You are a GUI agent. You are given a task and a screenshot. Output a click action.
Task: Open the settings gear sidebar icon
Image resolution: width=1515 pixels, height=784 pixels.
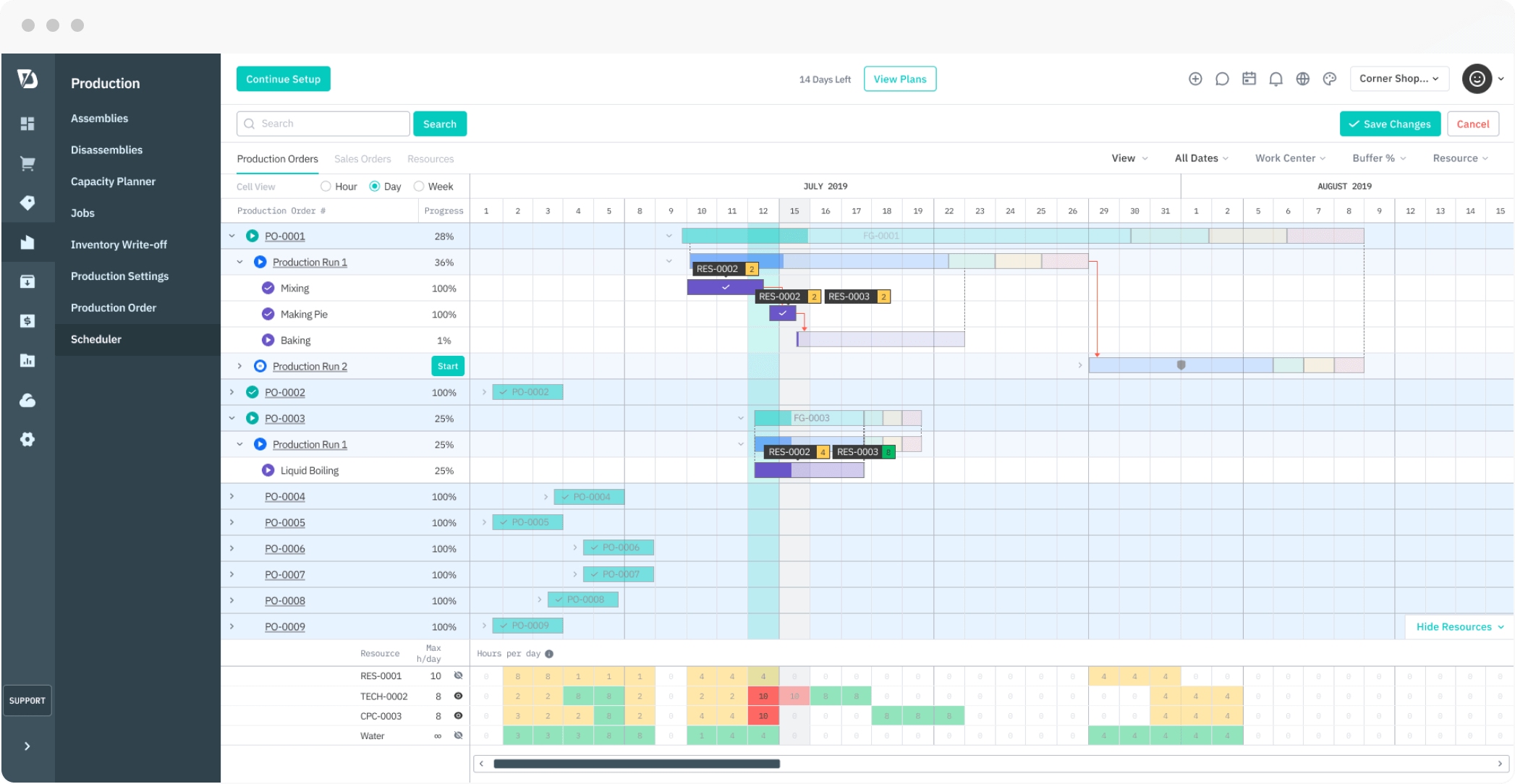click(x=27, y=439)
